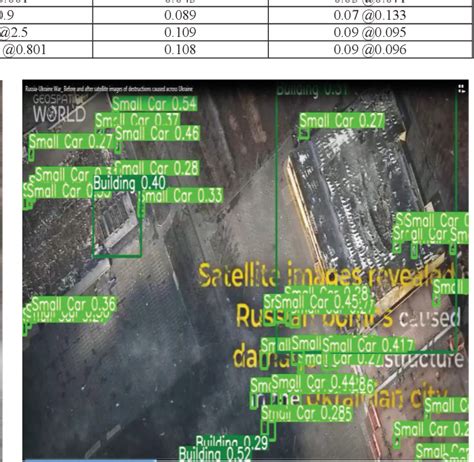Select the Small Car 0.36 detection label

(x=74, y=304)
